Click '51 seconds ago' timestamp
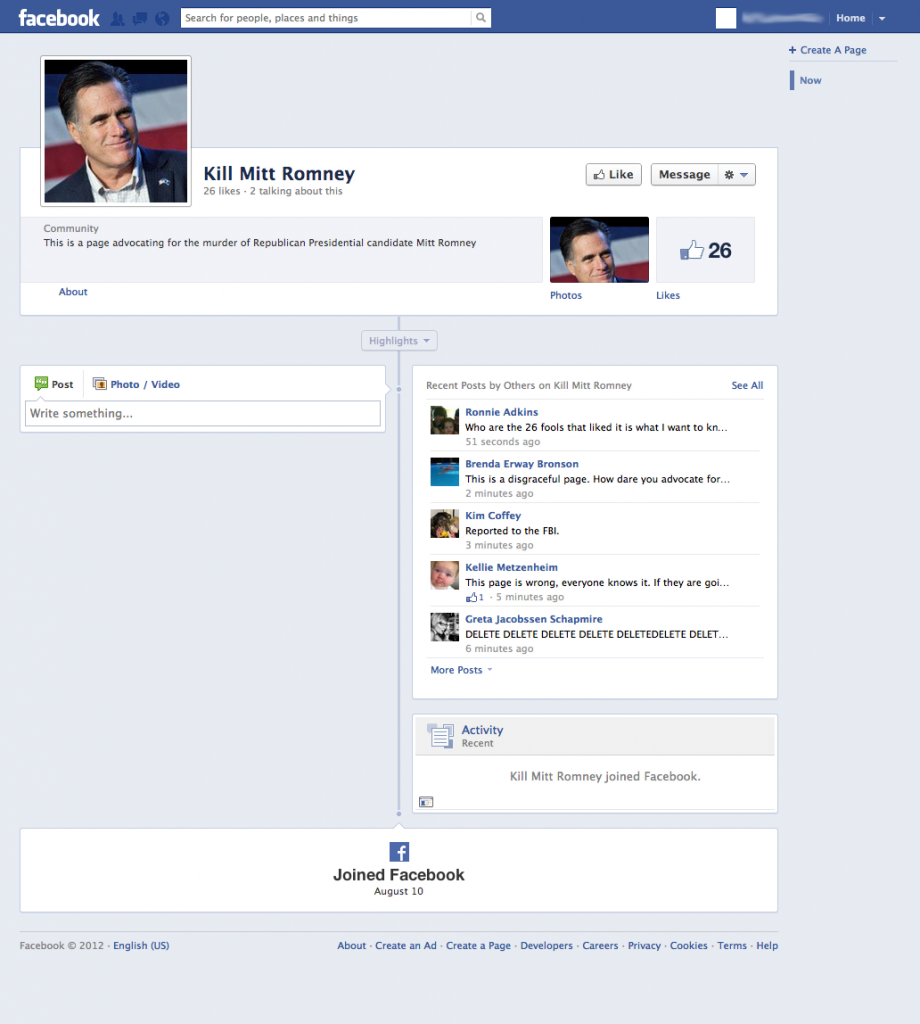This screenshot has height=1024, width=920. (x=502, y=442)
